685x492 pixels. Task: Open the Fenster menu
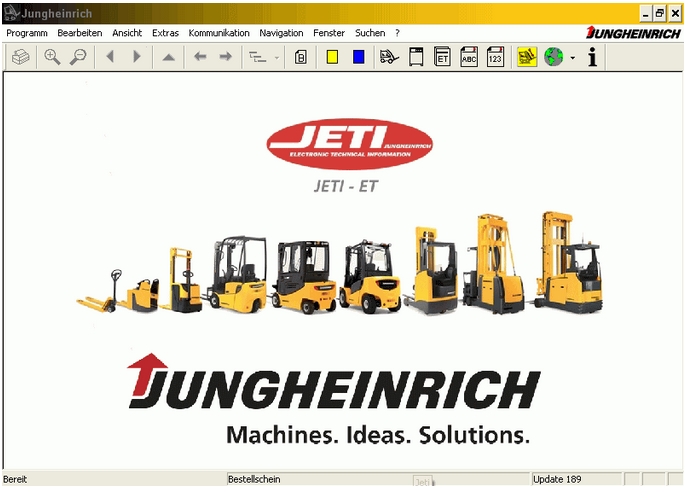pos(329,33)
